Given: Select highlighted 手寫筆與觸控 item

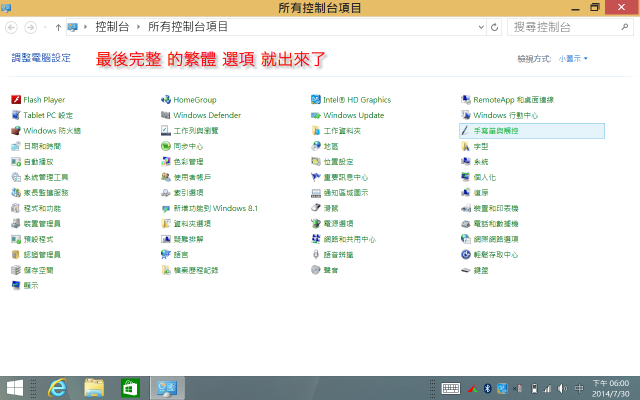Looking at the screenshot, I should (532, 131).
